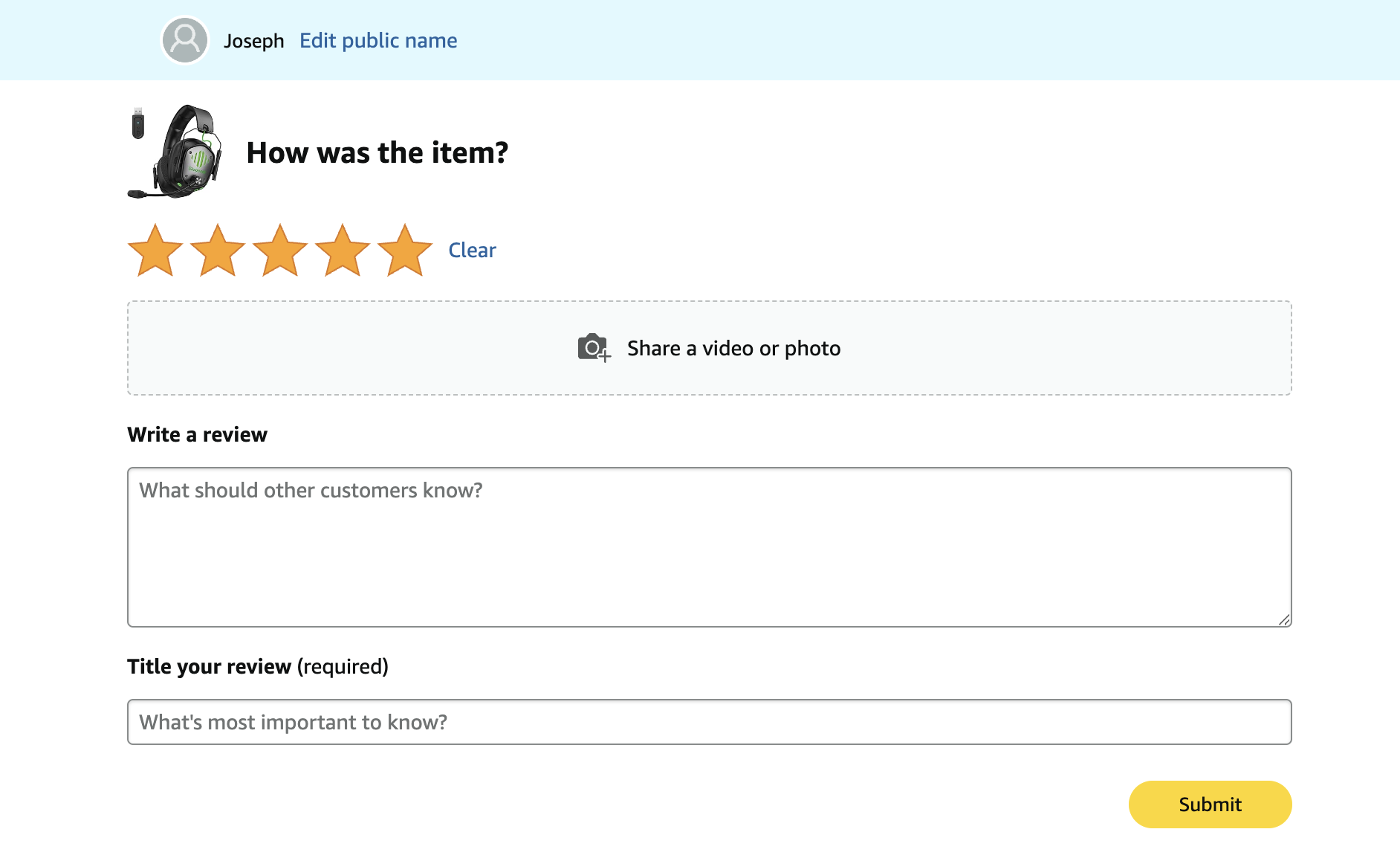Click the camera icon to add media

pyautogui.click(x=594, y=348)
